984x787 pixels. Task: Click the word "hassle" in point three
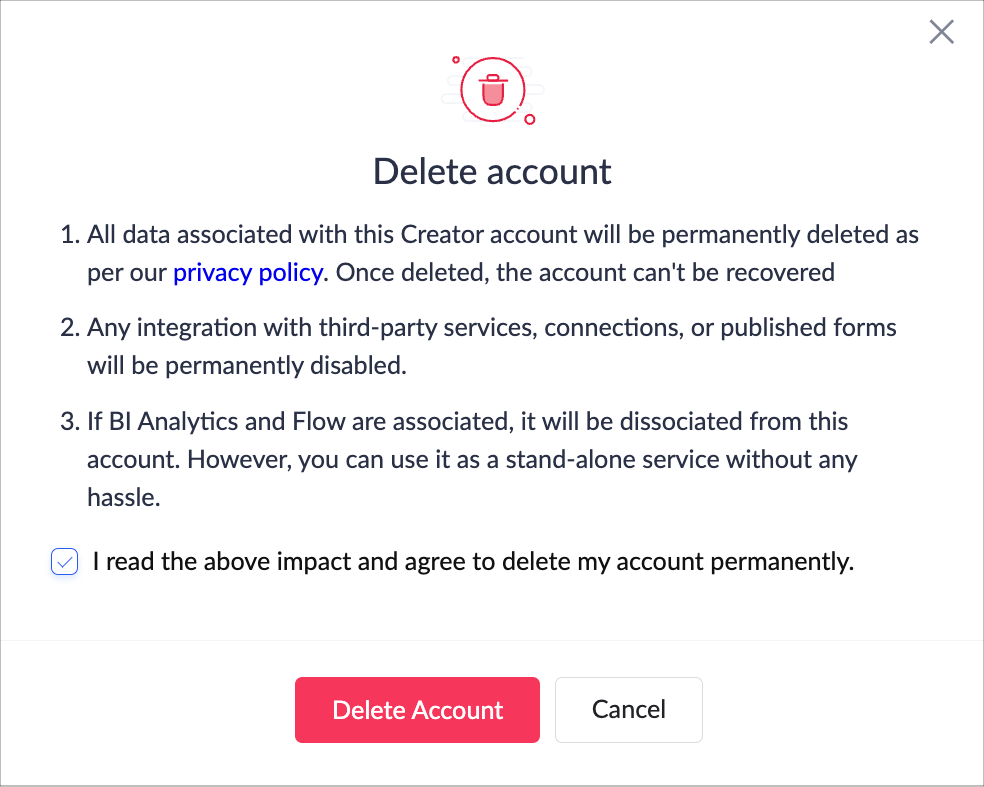click(x=123, y=497)
